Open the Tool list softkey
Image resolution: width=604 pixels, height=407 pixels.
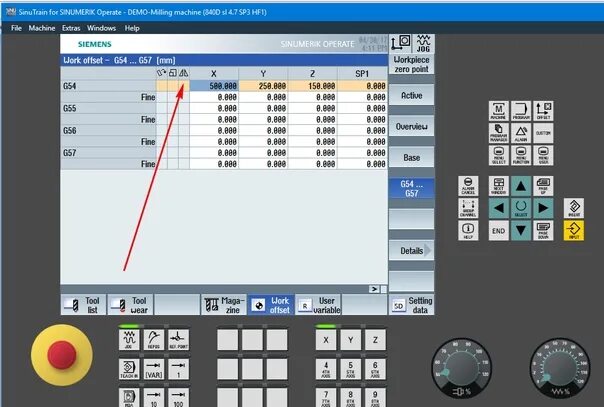click(x=83, y=305)
